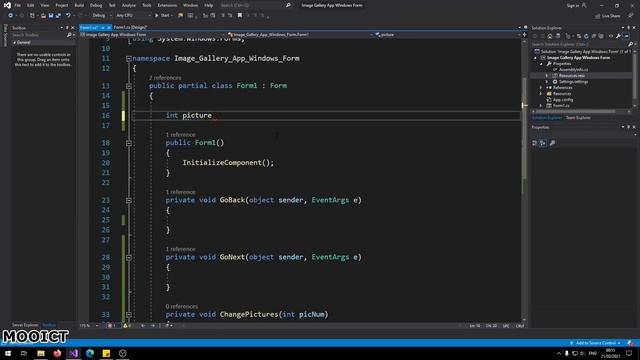640x360 pixels.
Task: Close the Toolbox panel
Action: point(73,28)
